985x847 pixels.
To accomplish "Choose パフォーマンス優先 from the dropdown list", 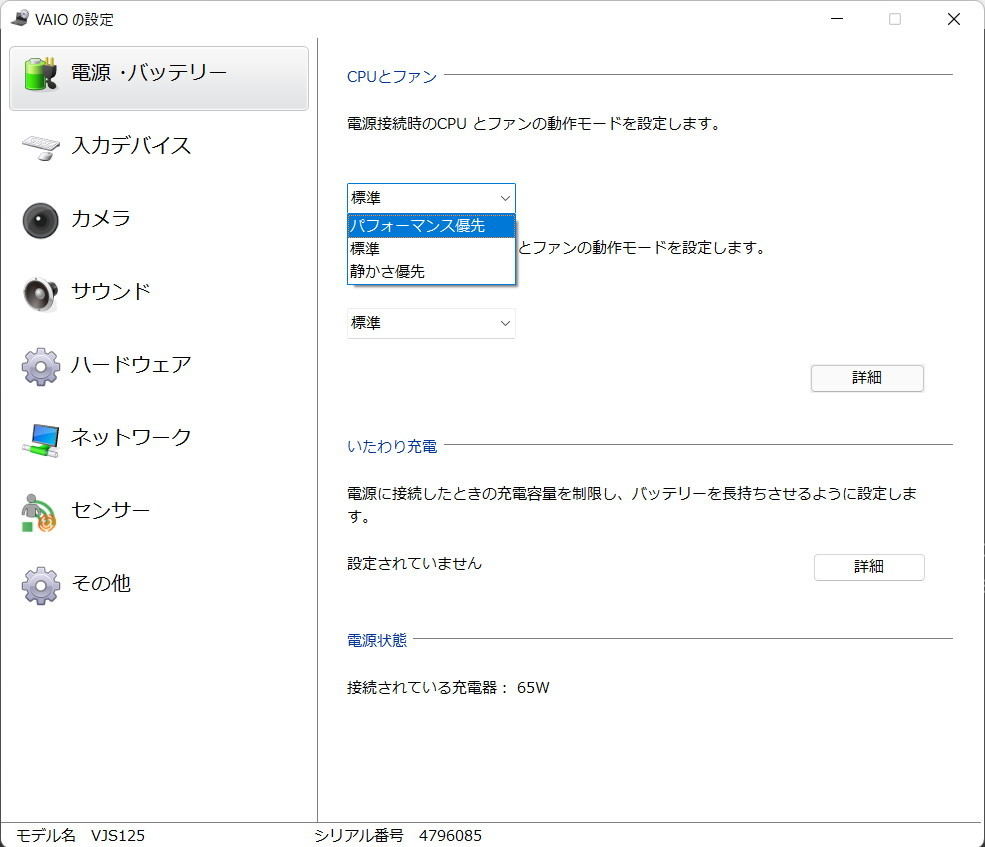I will pyautogui.click(x=431, y=226).
